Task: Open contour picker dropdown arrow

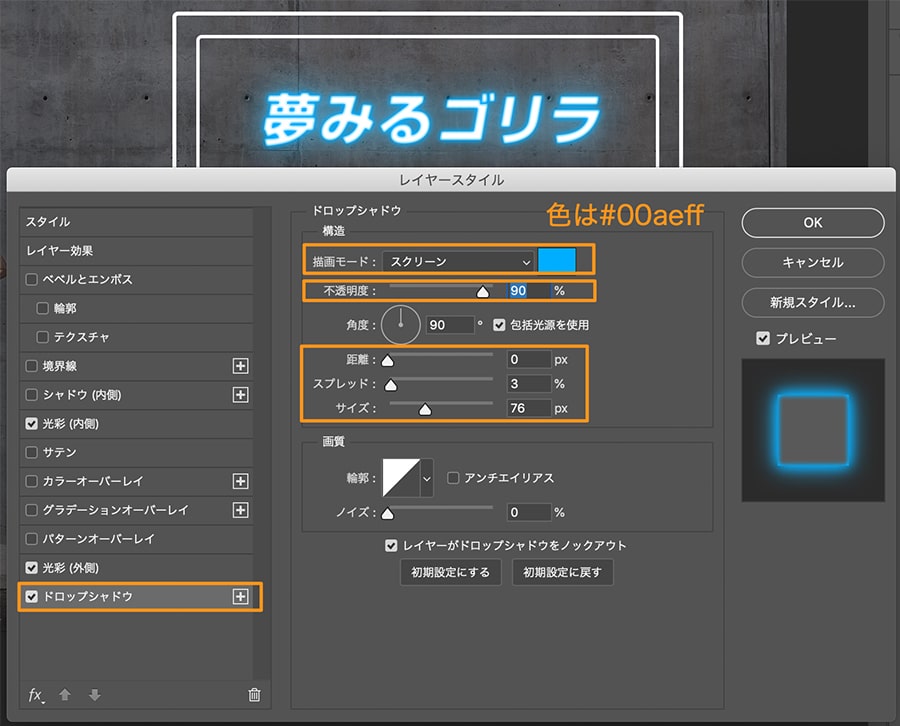Action: (x=426, y=478)
